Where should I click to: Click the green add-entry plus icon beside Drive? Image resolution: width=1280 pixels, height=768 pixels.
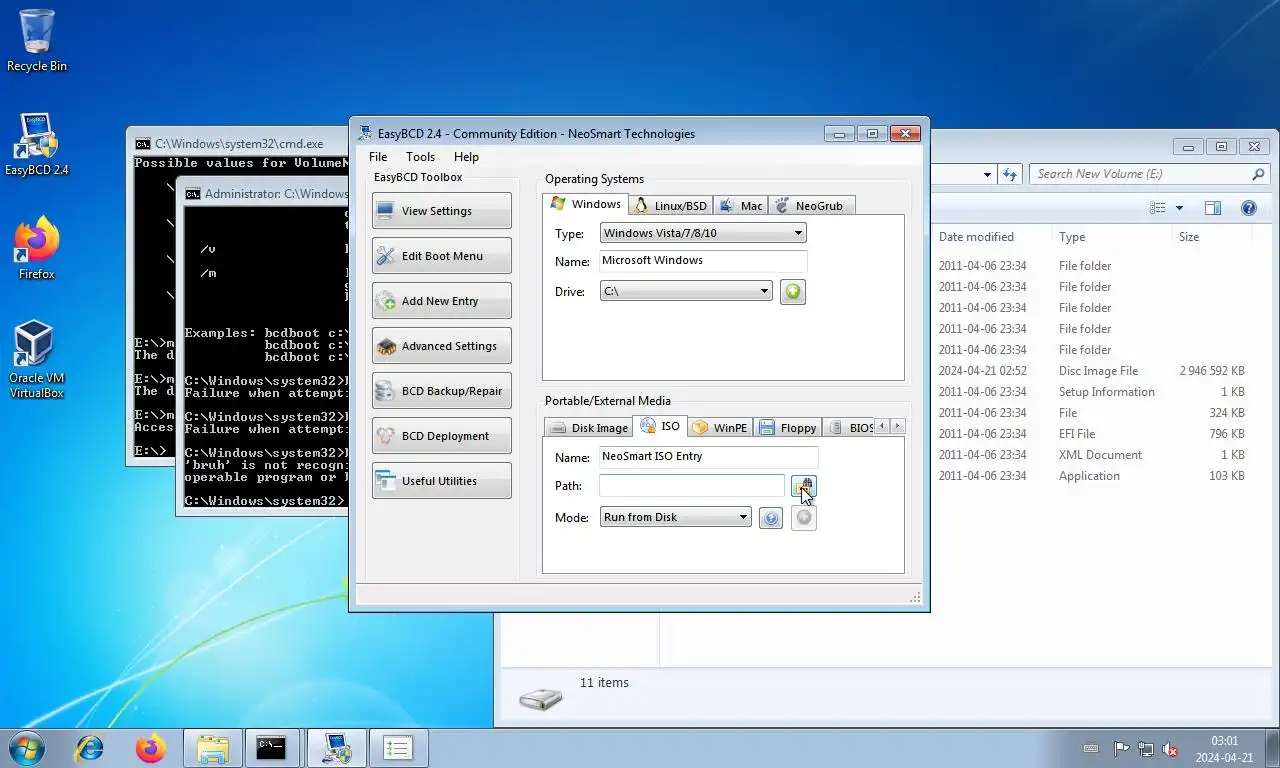click(x=792, y=292)
